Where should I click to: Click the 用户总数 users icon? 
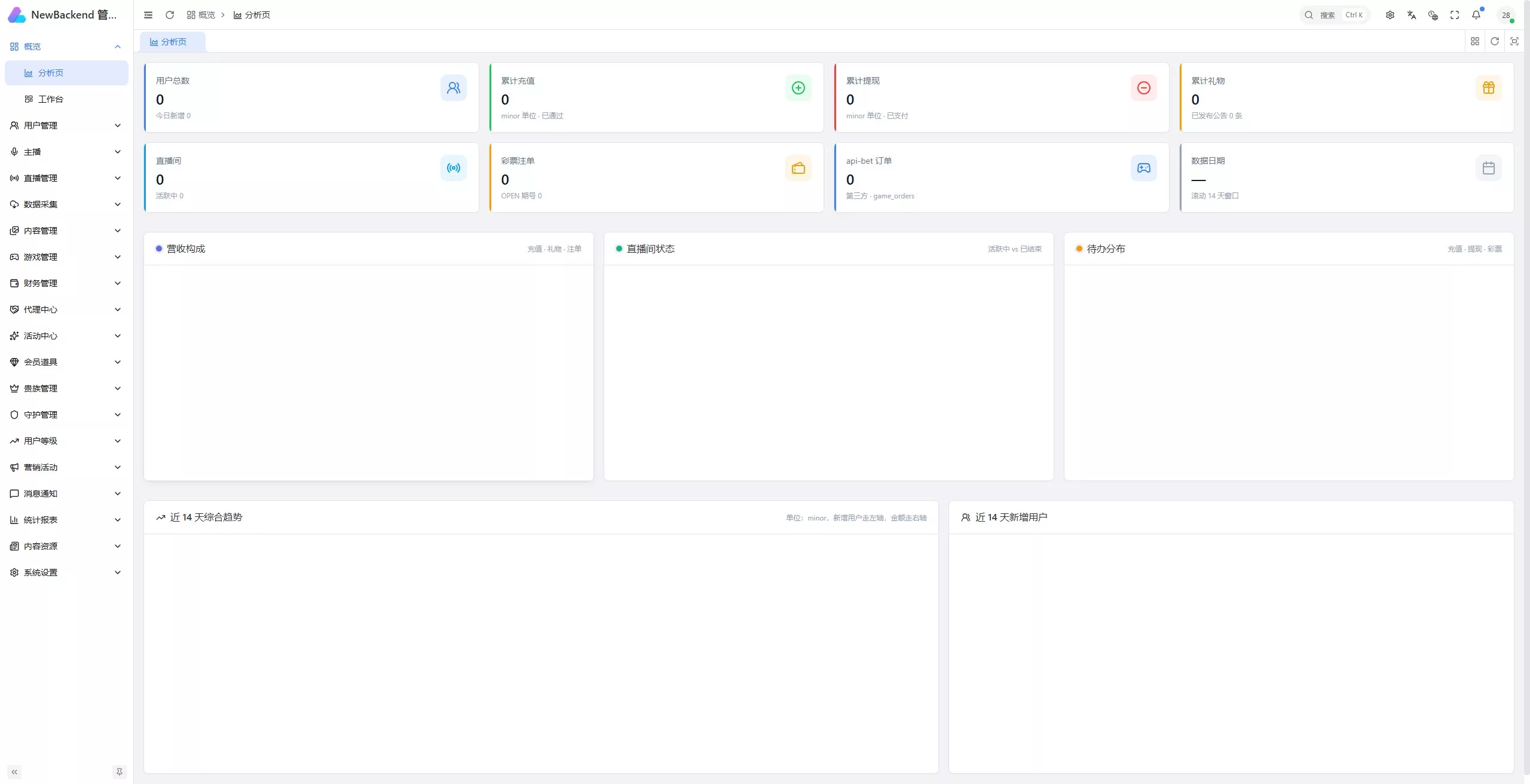(x=454, y=88)
